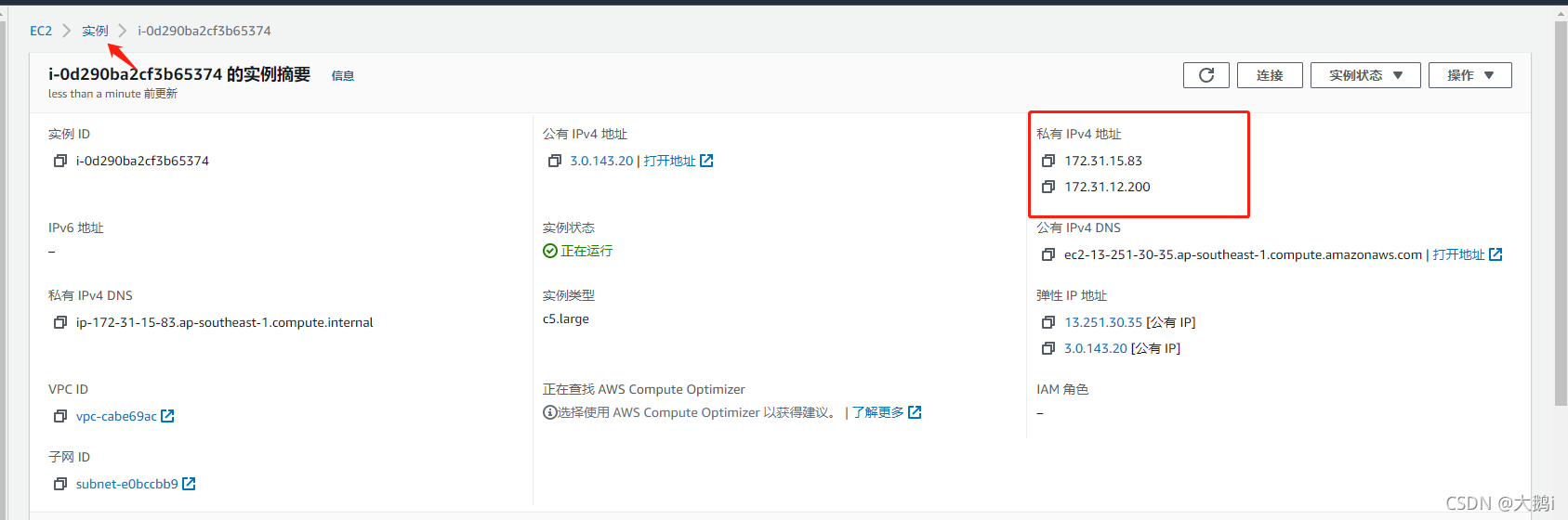The width and height of the screenshot is (1568, 520).
Task: Copy the public IPv4 DNS name
Action: coord(1048,254)
